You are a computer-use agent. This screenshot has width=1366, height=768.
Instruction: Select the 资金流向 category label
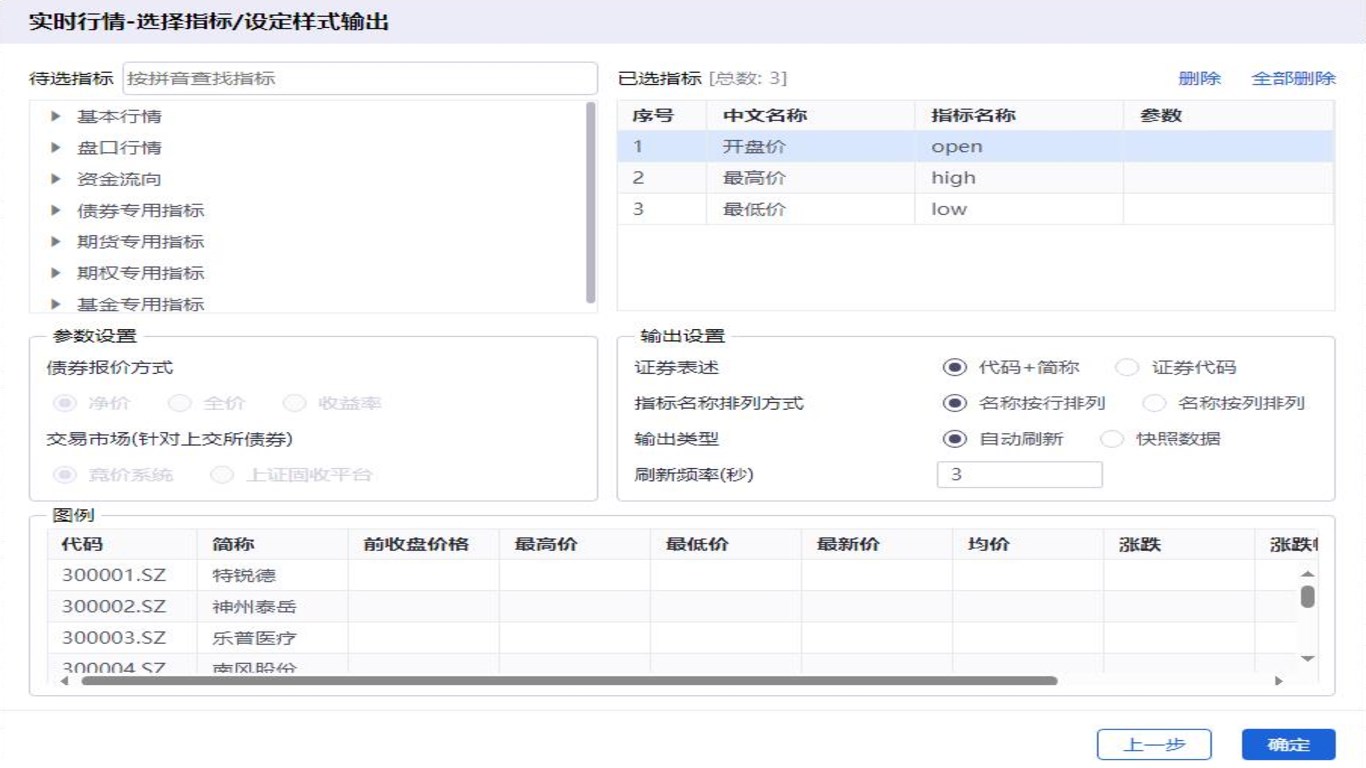[119, 179]
